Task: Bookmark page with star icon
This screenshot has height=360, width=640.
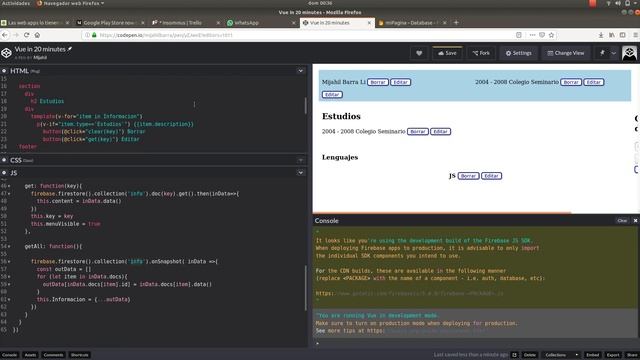Action: [x=551, y=35]
